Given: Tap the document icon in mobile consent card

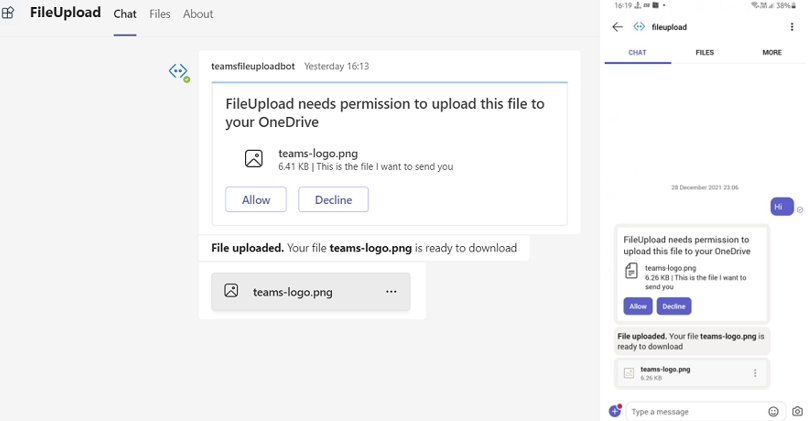Looking at the screenshot, I should tap(631, 271).
